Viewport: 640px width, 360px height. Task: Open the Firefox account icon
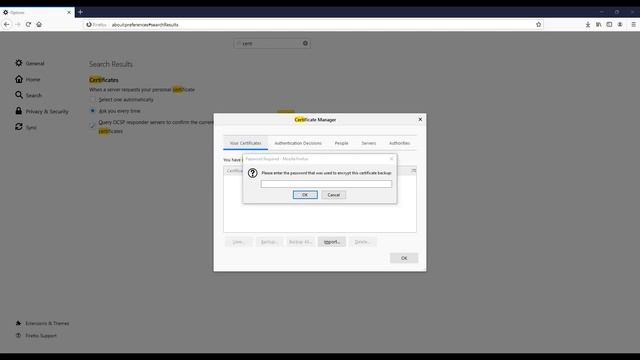(x=620, y=24)
